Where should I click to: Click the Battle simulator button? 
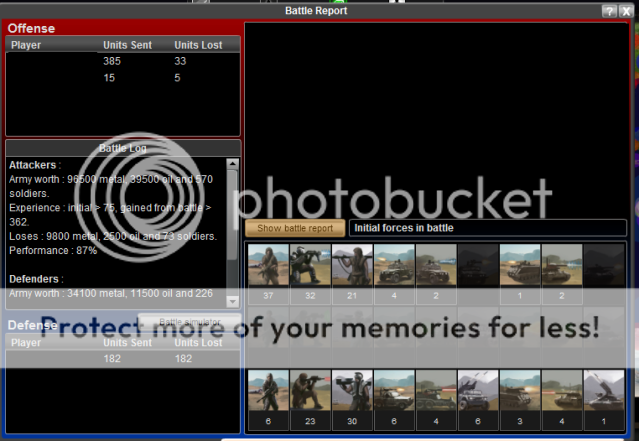pyautogui.click(x=189, y=322)
